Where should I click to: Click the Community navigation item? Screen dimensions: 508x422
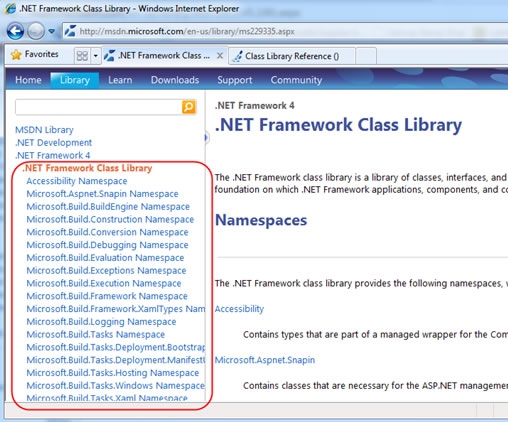(x=296, y=80)
